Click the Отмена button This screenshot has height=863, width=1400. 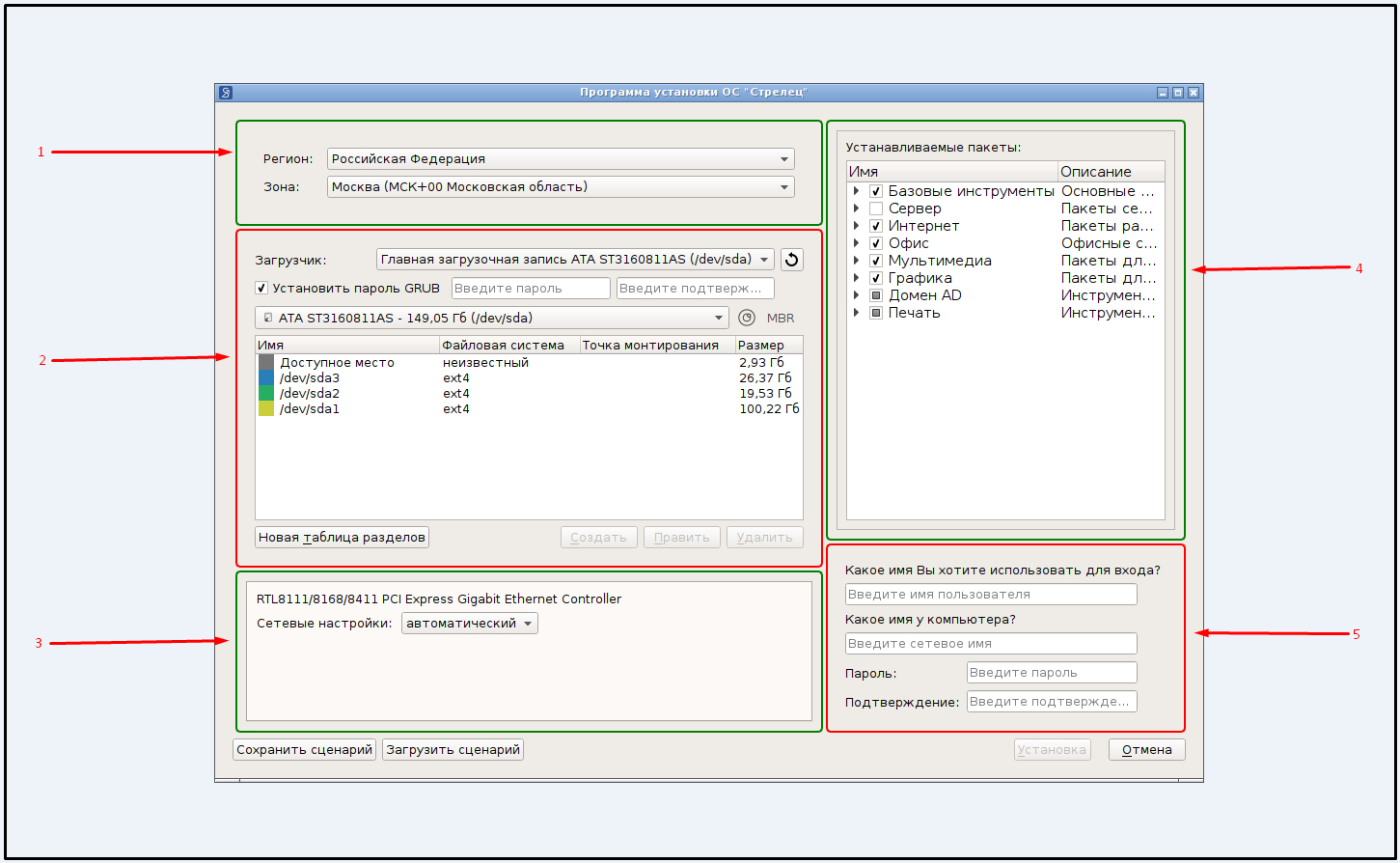click(1147, 749)
